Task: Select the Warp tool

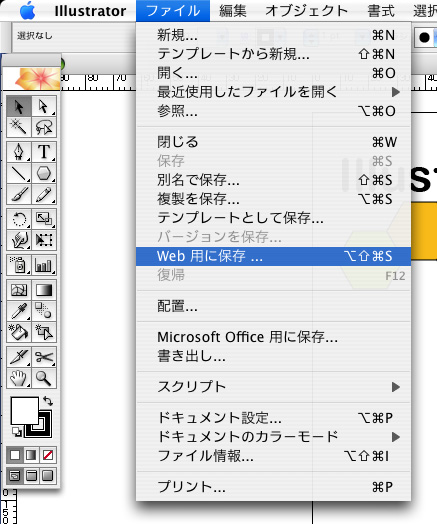Action: tap(19, 240)
